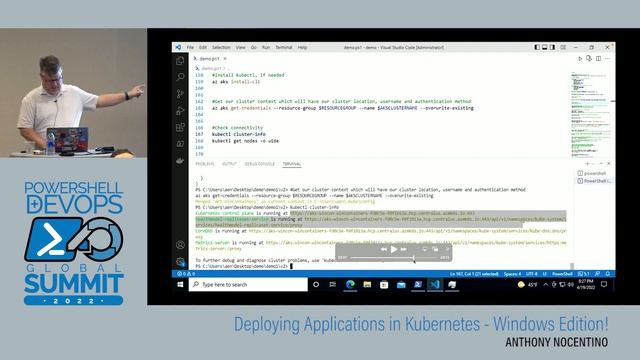Open PowerShell from the taskbar
Image resolution: width=640 pixels, height=360 pixels.
point(418,284)
